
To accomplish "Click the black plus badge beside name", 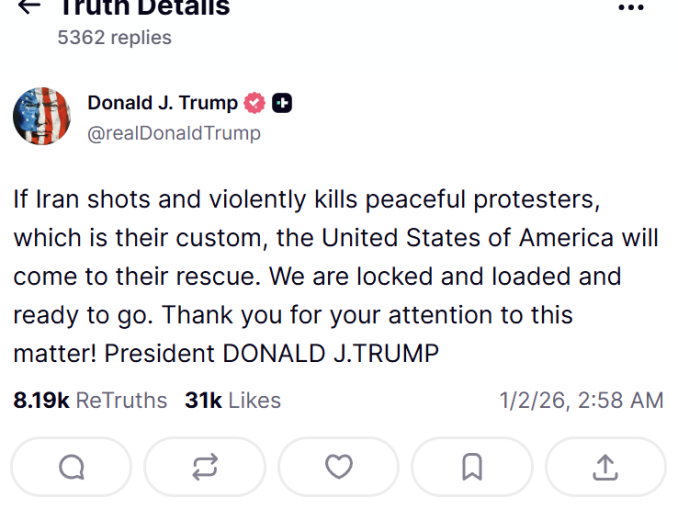I will (282, 103).
